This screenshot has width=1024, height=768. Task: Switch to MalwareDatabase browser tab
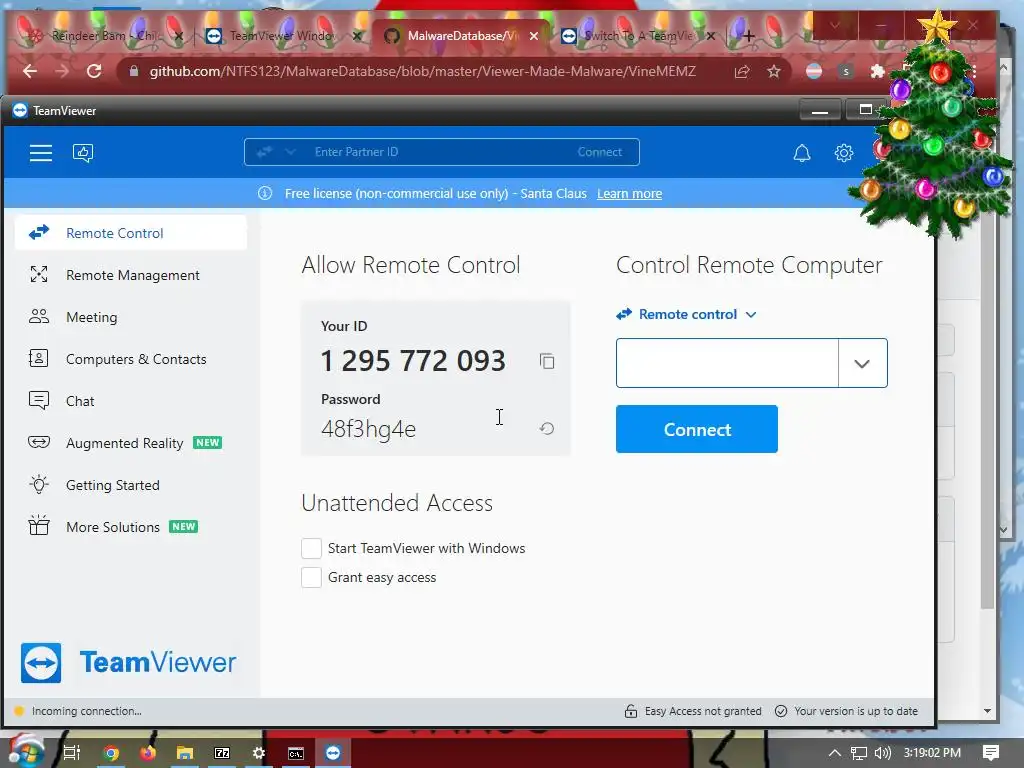(462, 36)
